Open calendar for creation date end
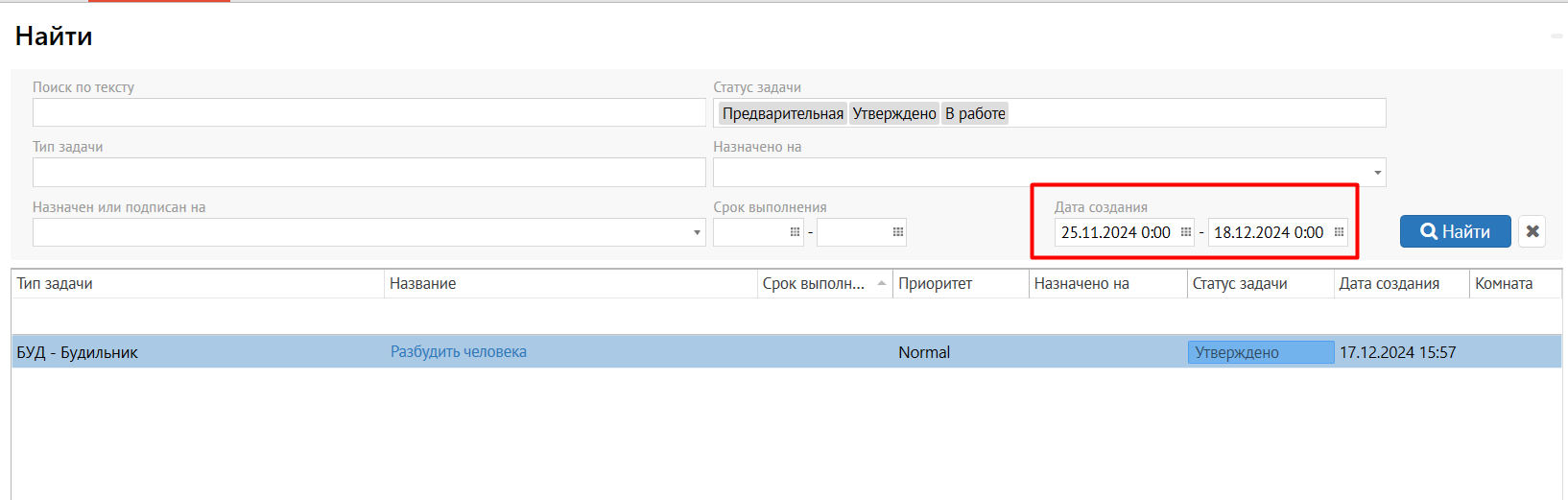The image size is (1568, 500). (x=1339, y=232)
